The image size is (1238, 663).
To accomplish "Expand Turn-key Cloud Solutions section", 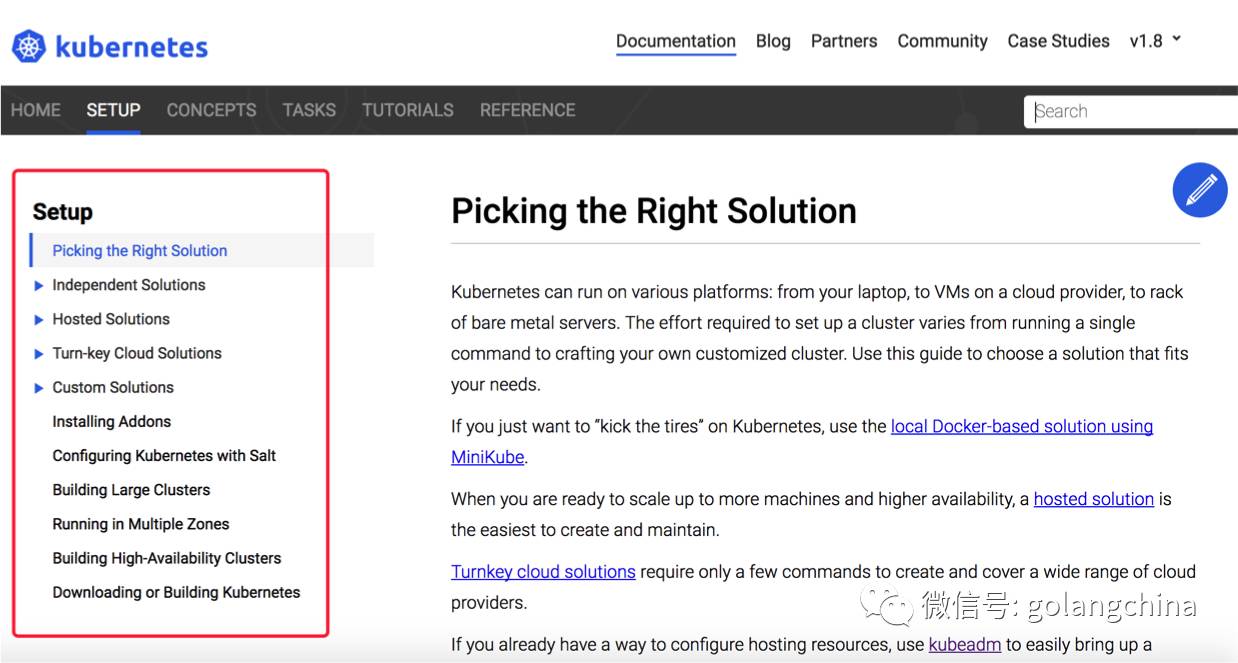I will pyautogui.click(x=39, y=353).
